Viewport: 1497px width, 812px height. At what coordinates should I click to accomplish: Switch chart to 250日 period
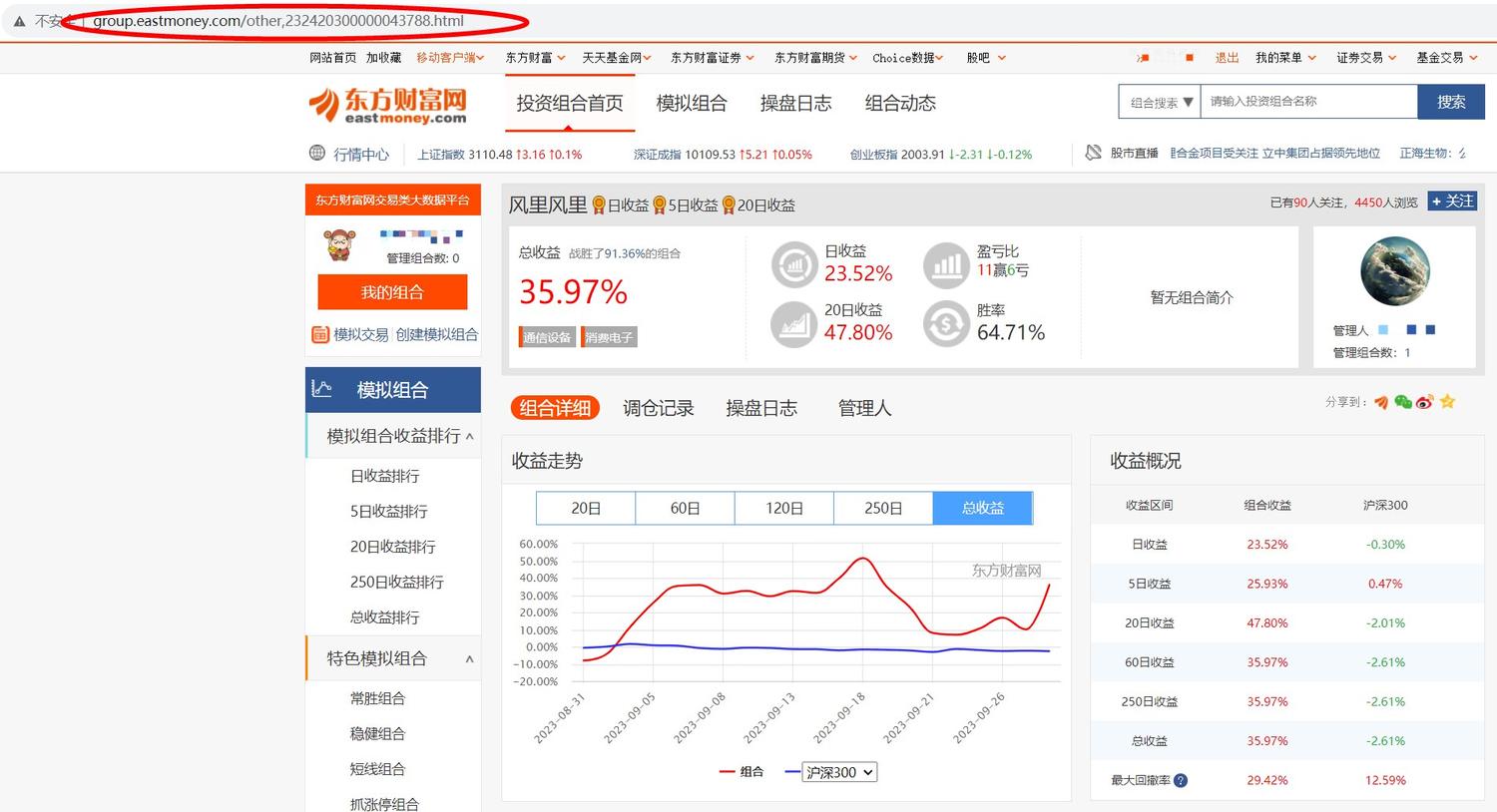pyautogui.click(x=883, y=508)
